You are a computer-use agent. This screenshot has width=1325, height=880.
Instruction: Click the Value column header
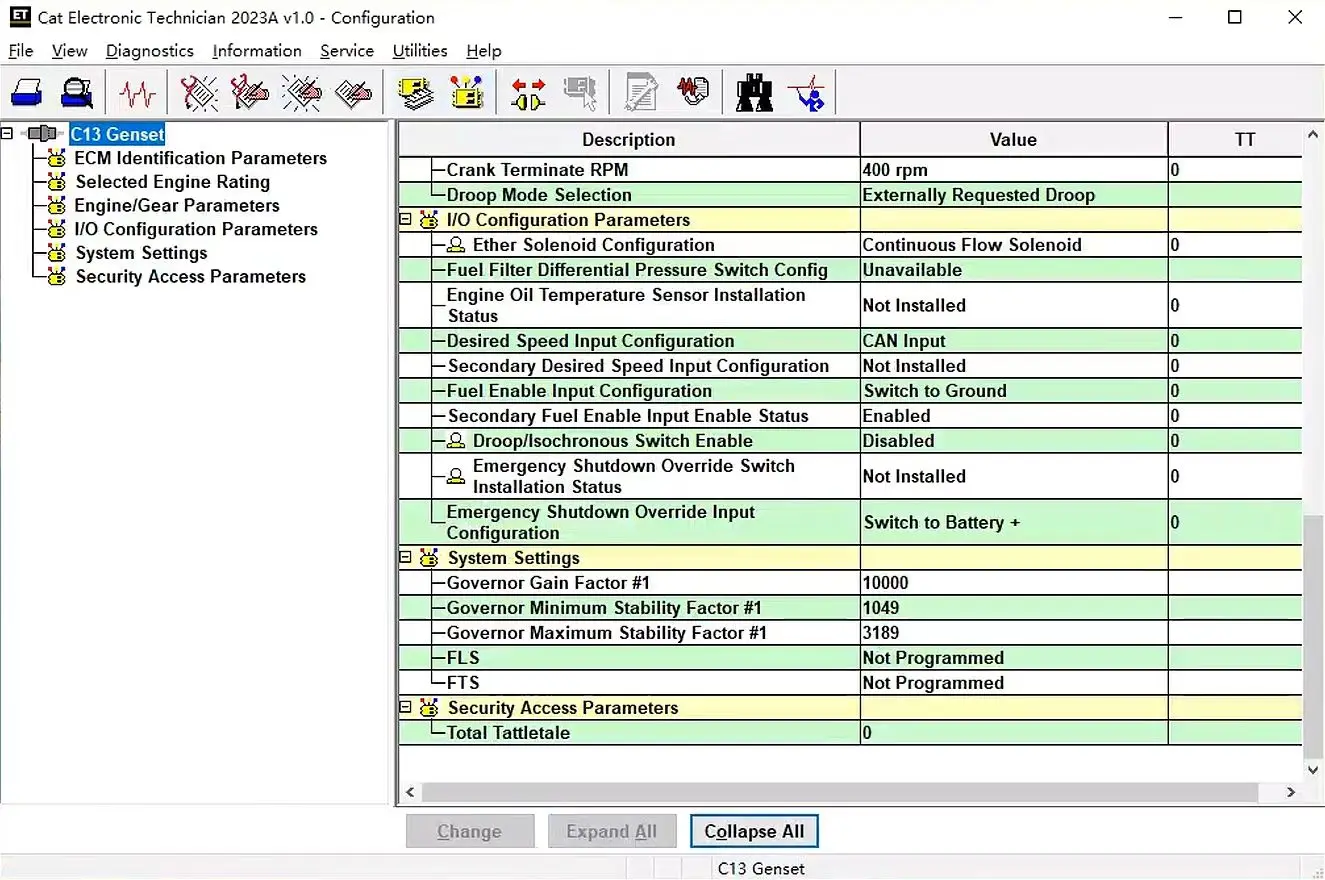(1013, 140)
